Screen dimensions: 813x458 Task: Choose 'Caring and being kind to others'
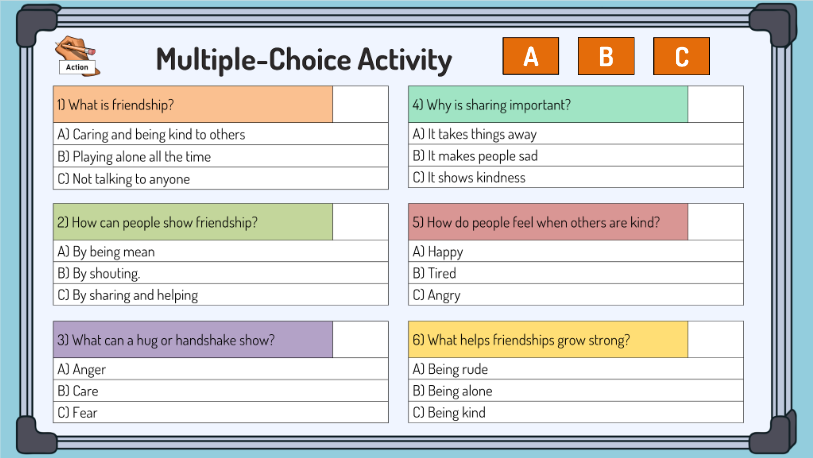tap(221, 134)
